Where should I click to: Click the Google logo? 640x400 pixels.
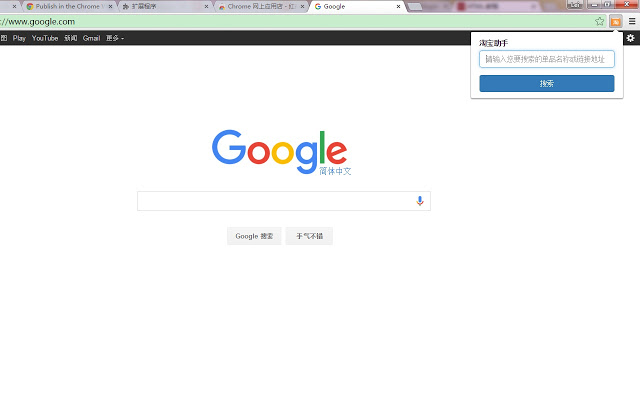tap(280, 152)
